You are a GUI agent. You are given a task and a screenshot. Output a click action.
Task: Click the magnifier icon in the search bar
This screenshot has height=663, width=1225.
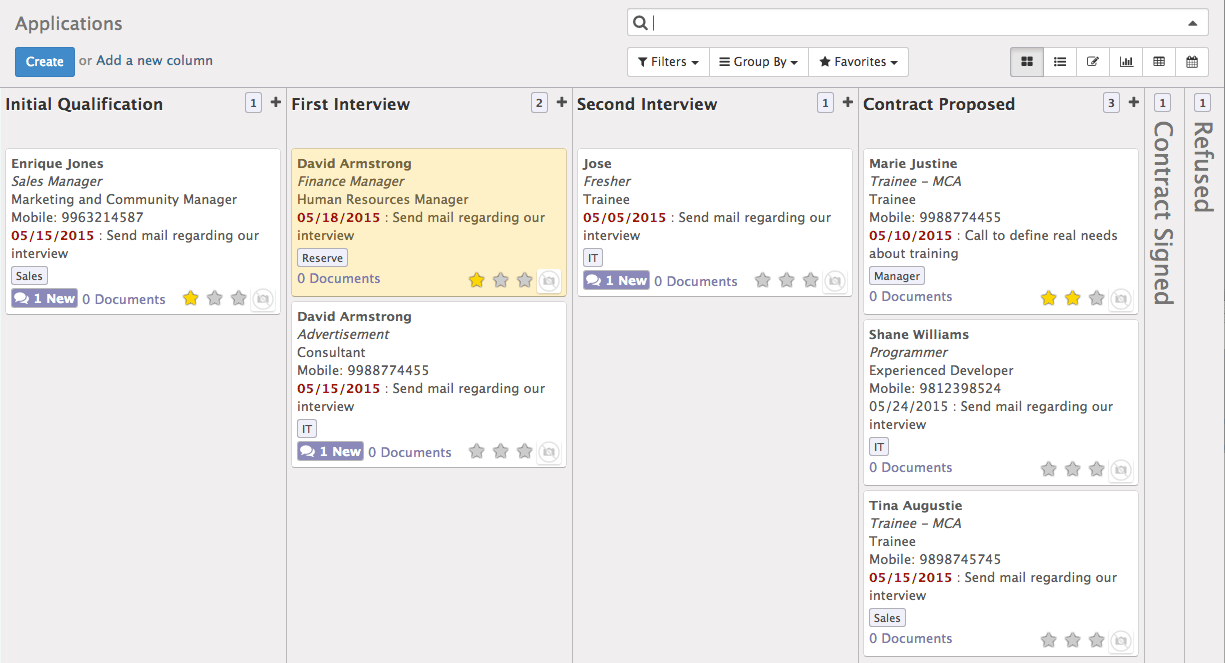(640, 21)
